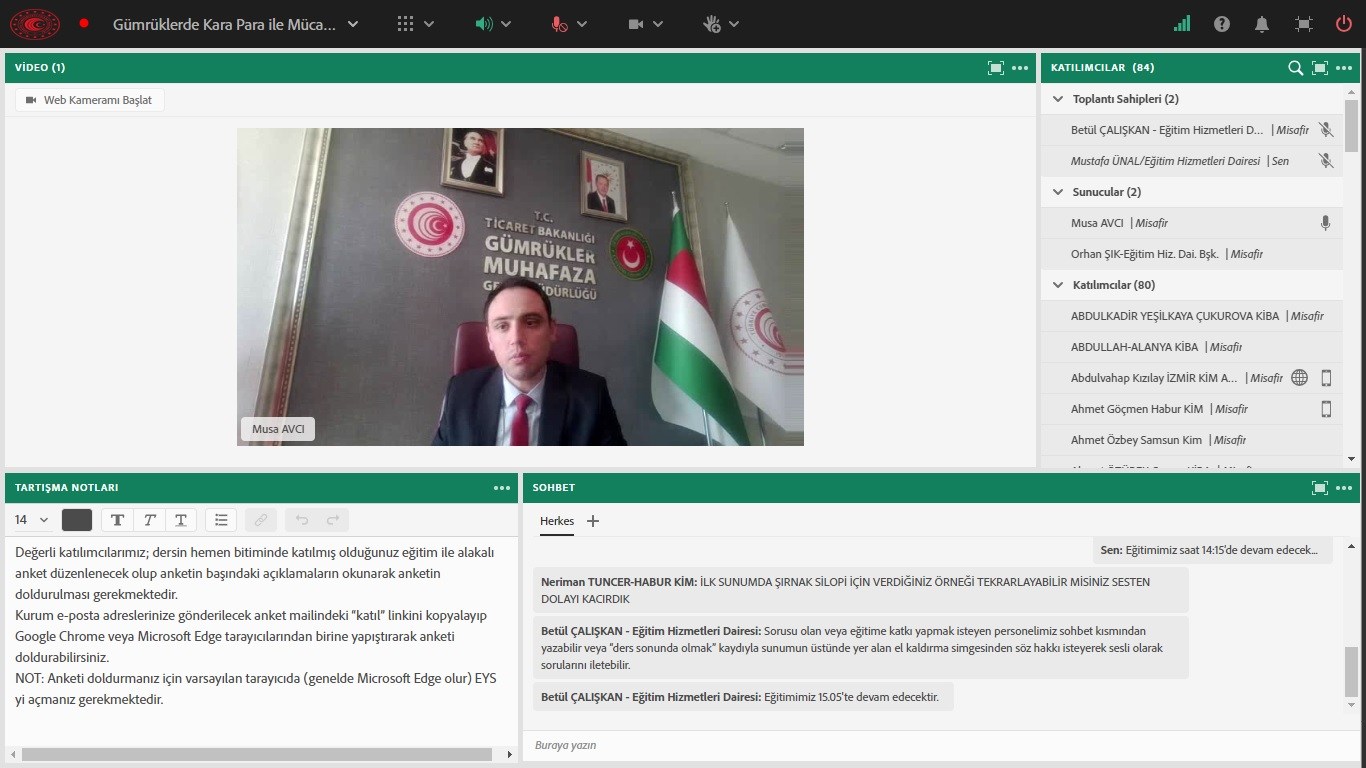Select the Herkes chat tab
Image resolution: width=1366 pixels, height=768 pixels.
[x=557, y=521]
